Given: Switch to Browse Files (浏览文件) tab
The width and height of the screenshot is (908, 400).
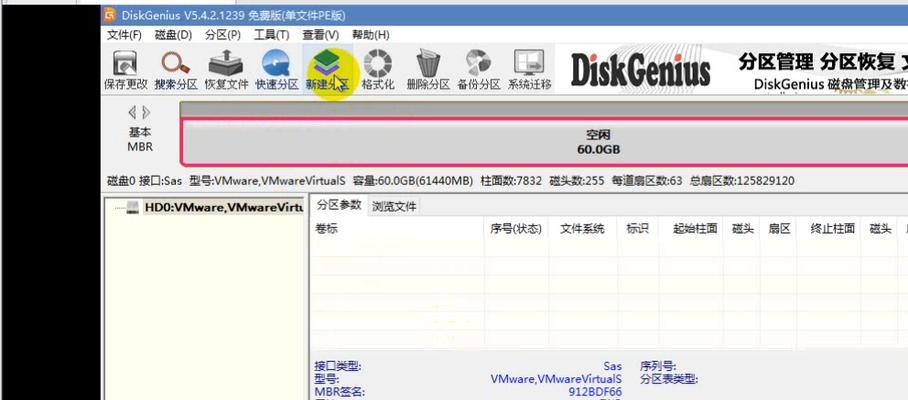Looking at the screenshot, I should 394,206.
